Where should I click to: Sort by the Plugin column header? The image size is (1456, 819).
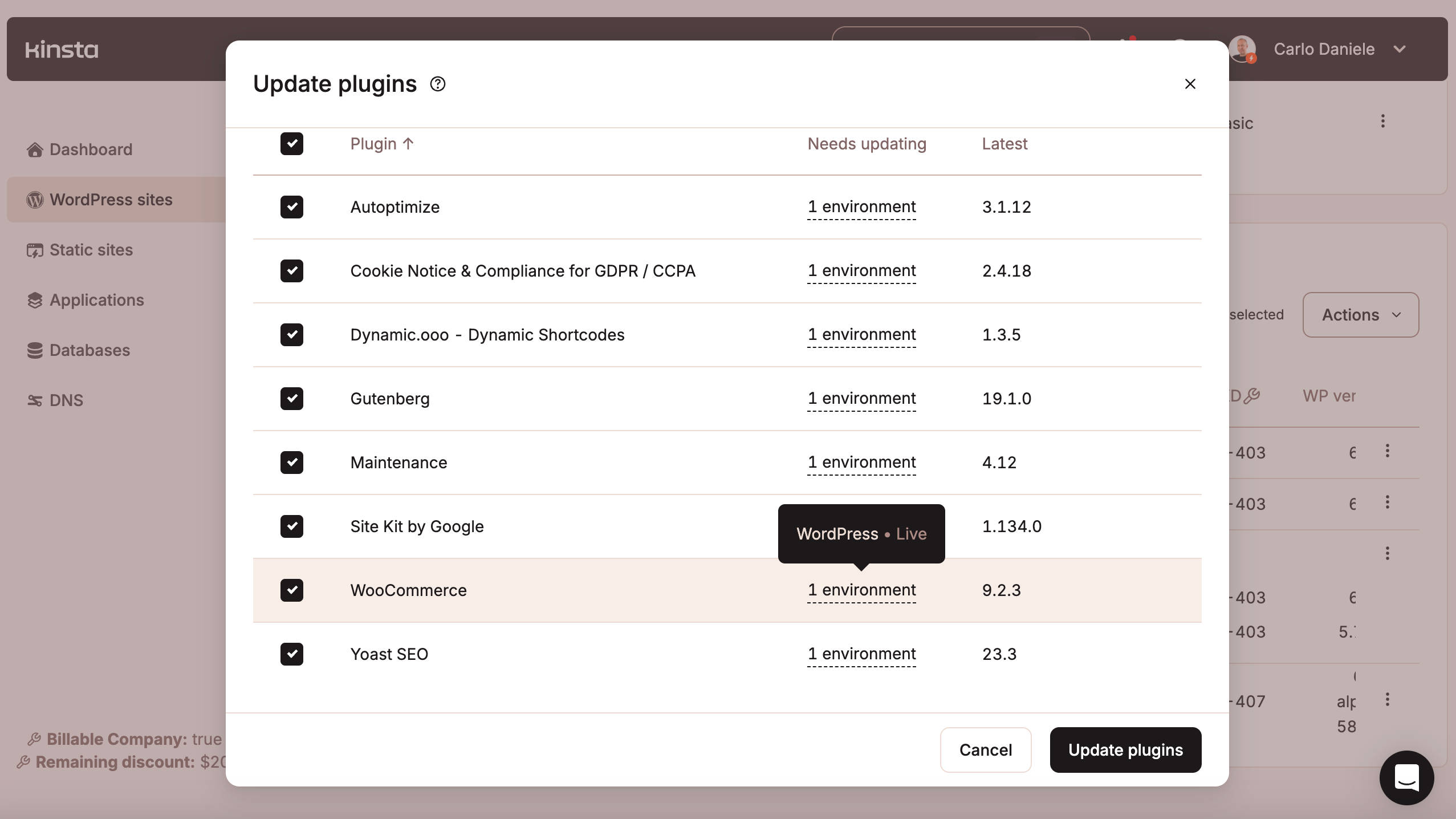tap(381, 144)
